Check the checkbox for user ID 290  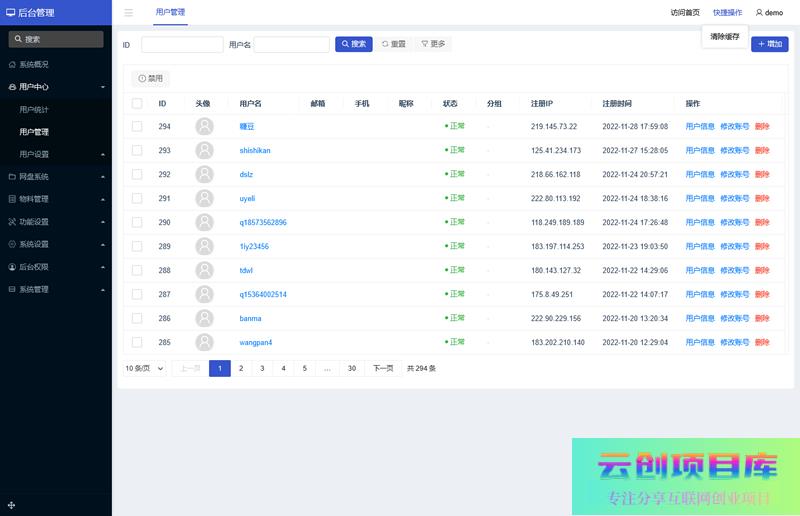137,222
